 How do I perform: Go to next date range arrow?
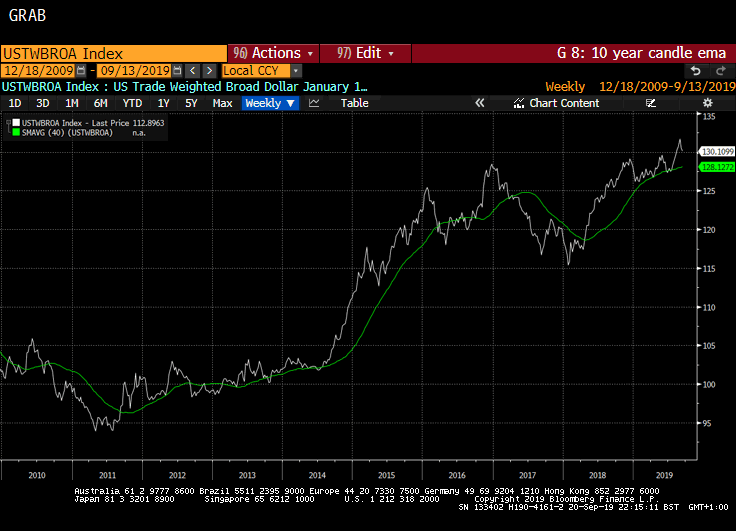[x=210, y=71]
